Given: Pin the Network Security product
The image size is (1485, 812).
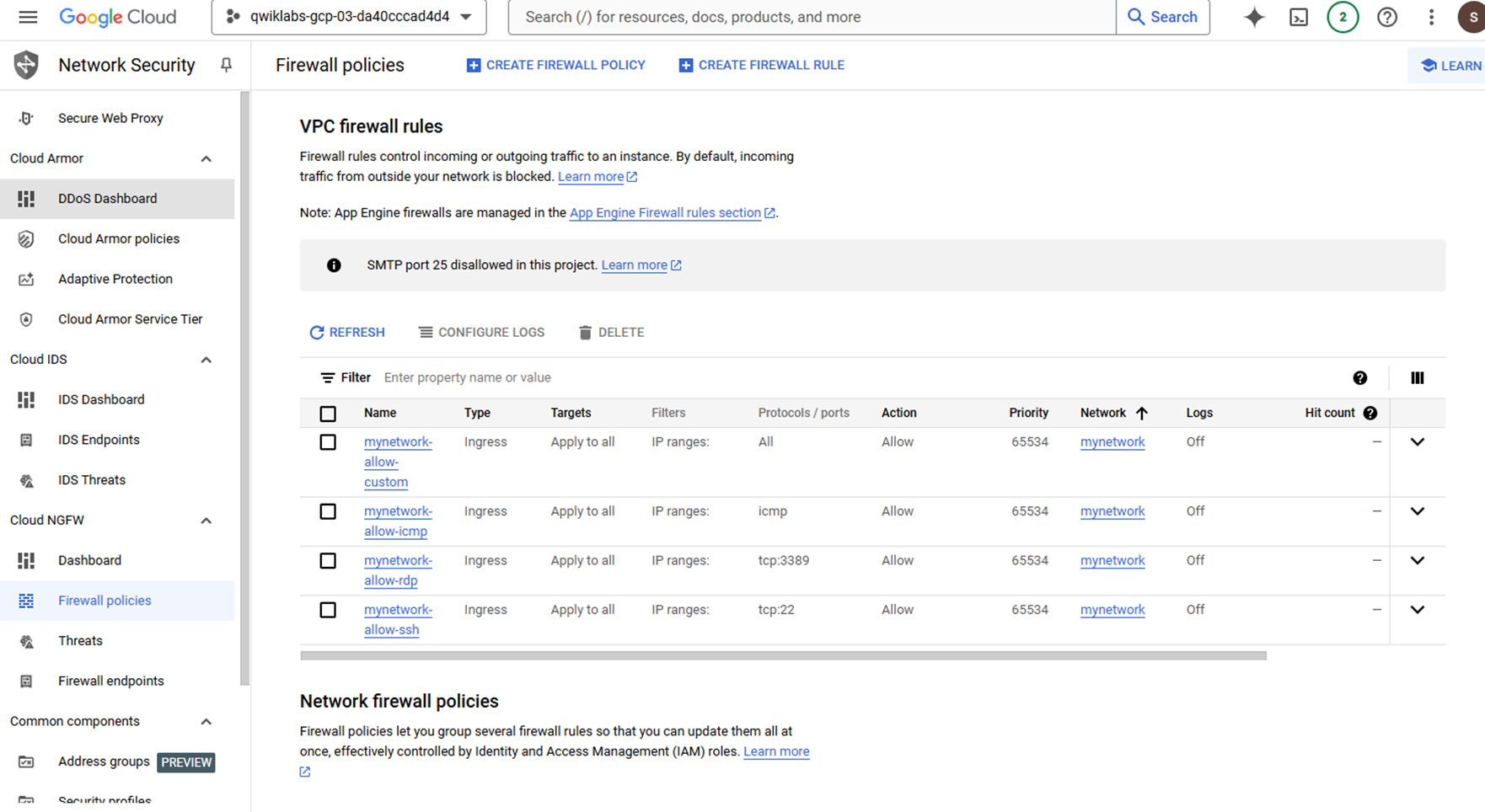Looking at the screenshot, I should coord(226,65).
